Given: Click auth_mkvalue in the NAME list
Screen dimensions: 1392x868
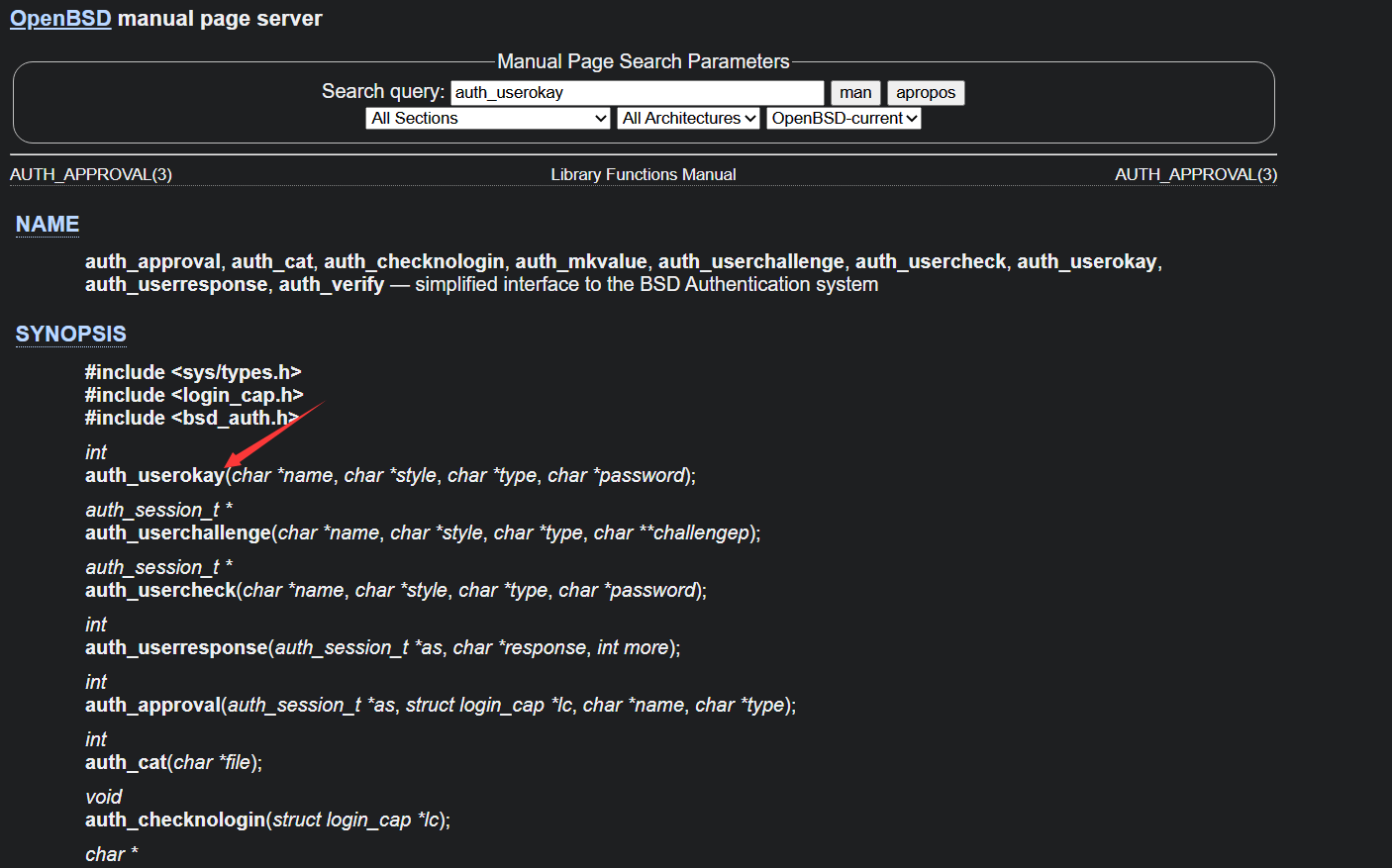Looking at the screenshot, I should (581, 262).
